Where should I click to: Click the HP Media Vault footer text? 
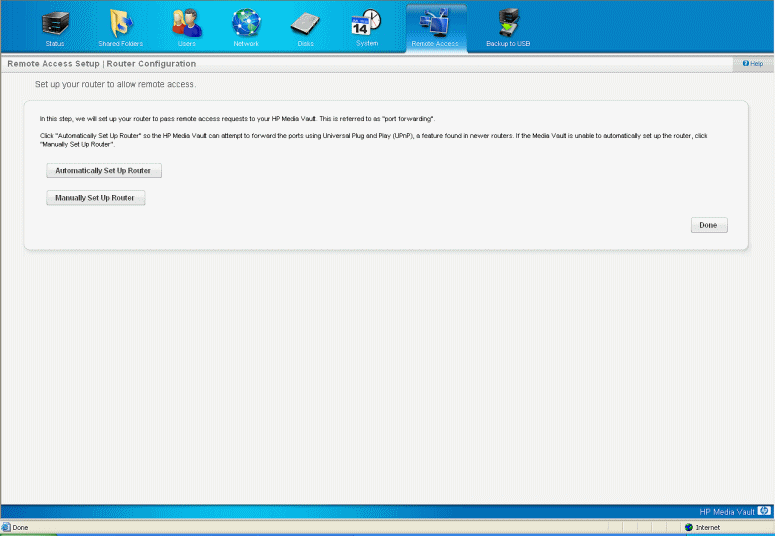727,510
